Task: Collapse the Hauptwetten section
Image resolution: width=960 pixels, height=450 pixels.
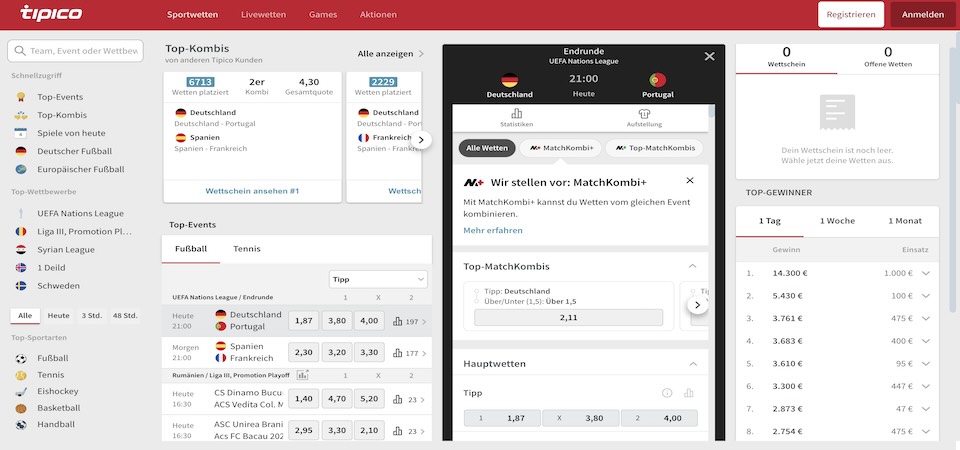Action: point(692,364)
